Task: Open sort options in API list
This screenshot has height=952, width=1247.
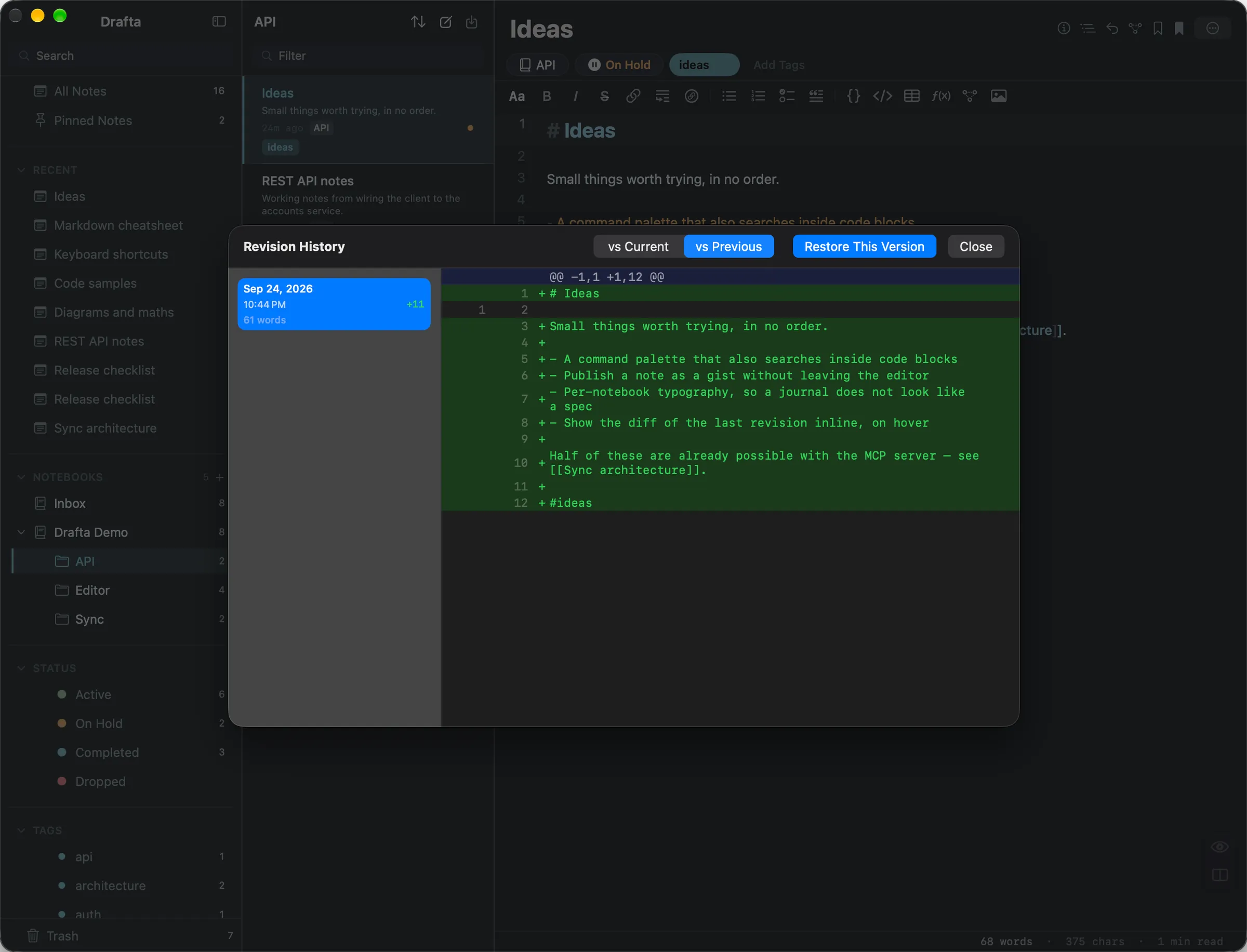Action: [418, 21]
